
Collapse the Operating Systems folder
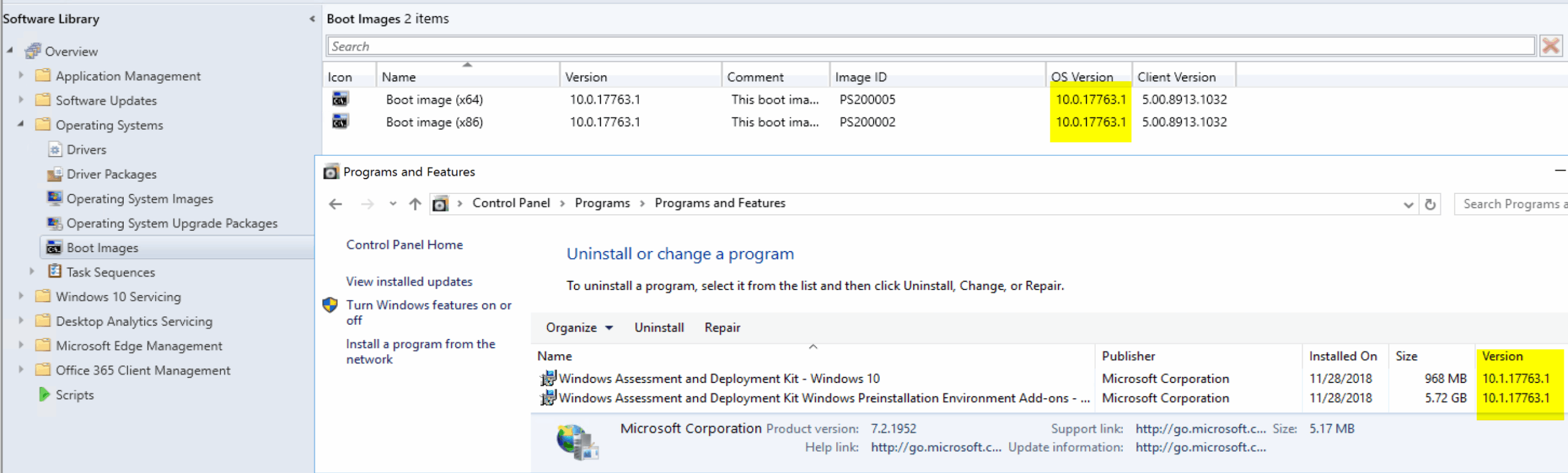coord(21,124)
